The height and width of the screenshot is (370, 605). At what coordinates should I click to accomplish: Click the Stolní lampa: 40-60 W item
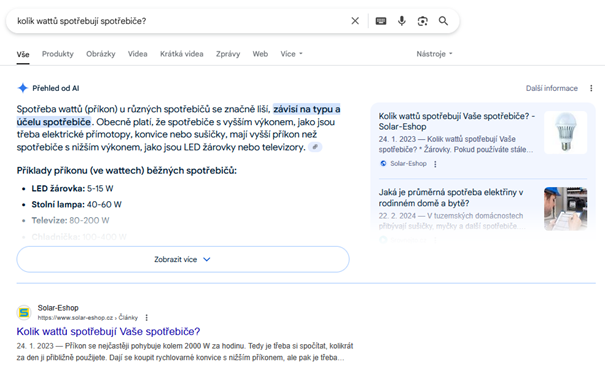(76, 204)
